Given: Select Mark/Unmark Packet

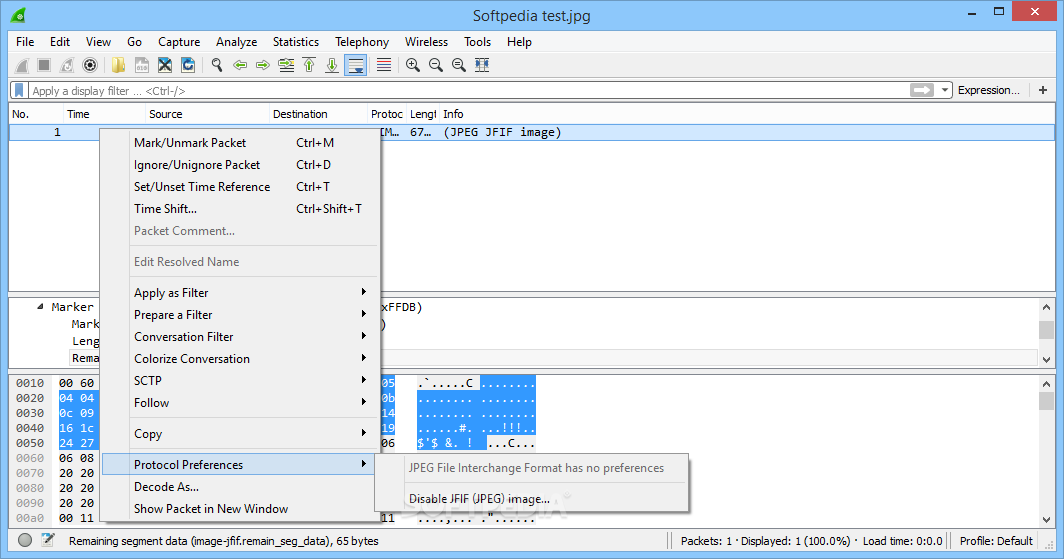Looking at the screenshot, I should [239, 142].
